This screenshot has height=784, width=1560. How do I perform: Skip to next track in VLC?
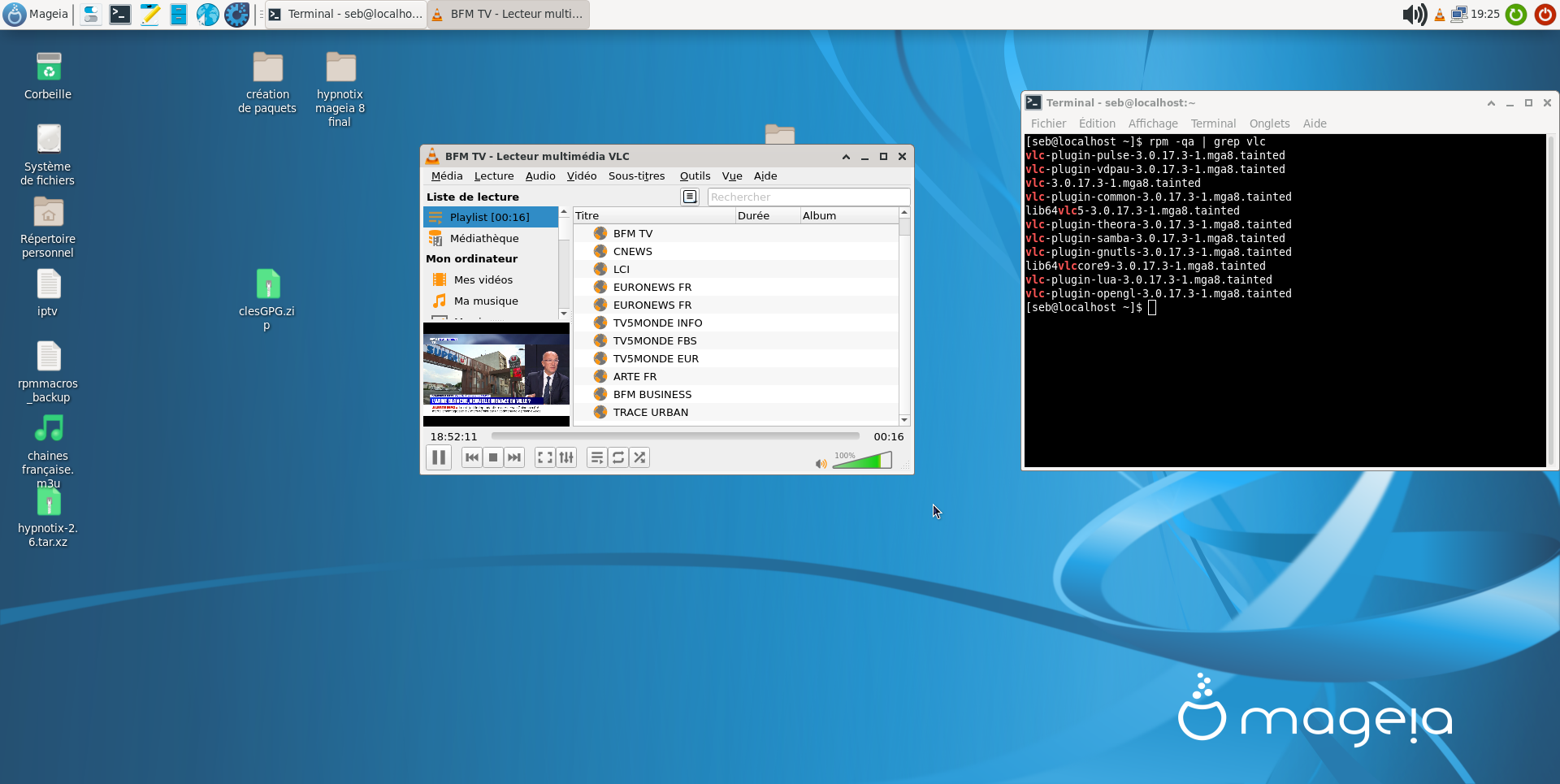(x=513, y=457)
